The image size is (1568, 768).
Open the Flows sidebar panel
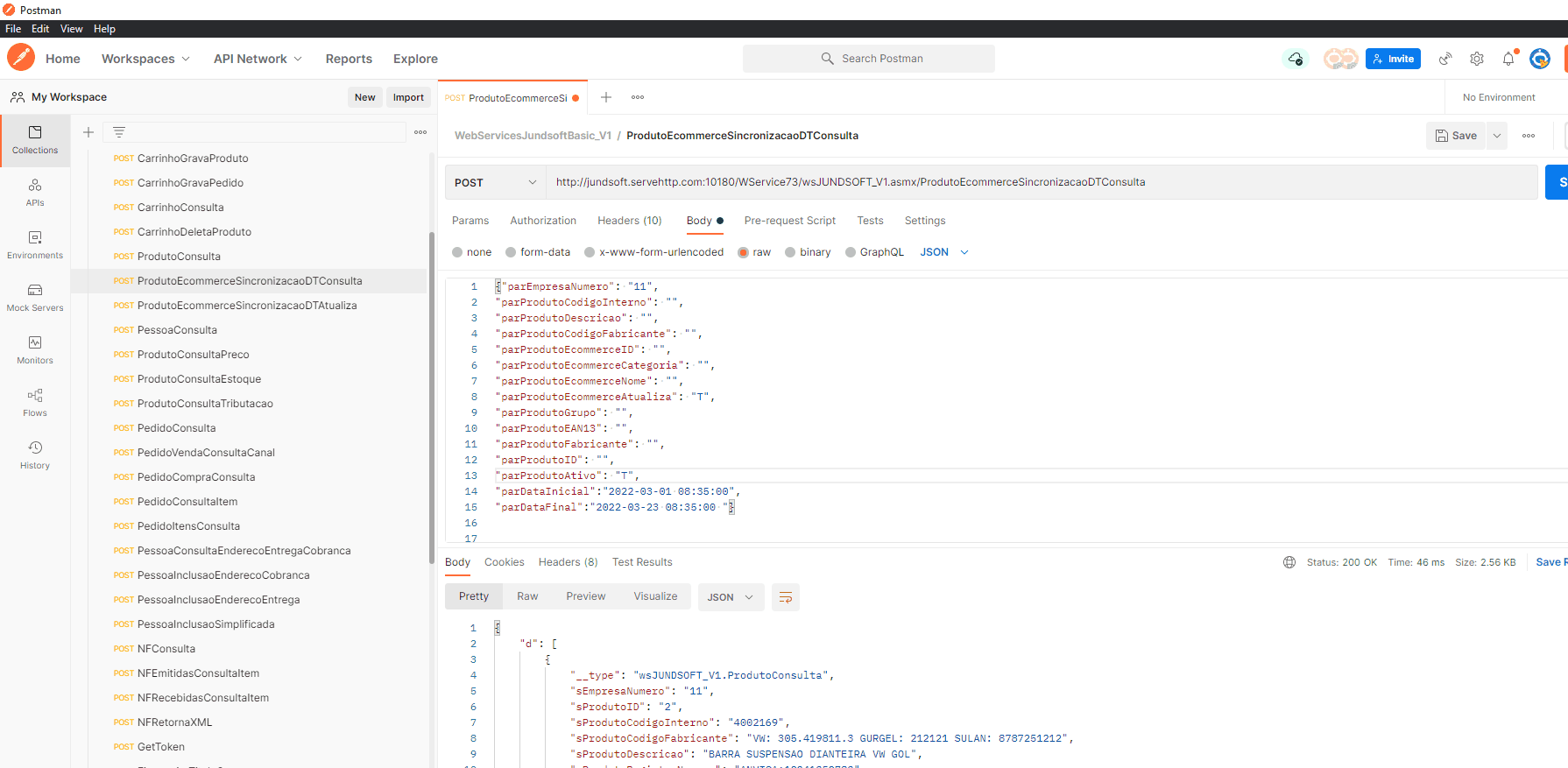35,403
